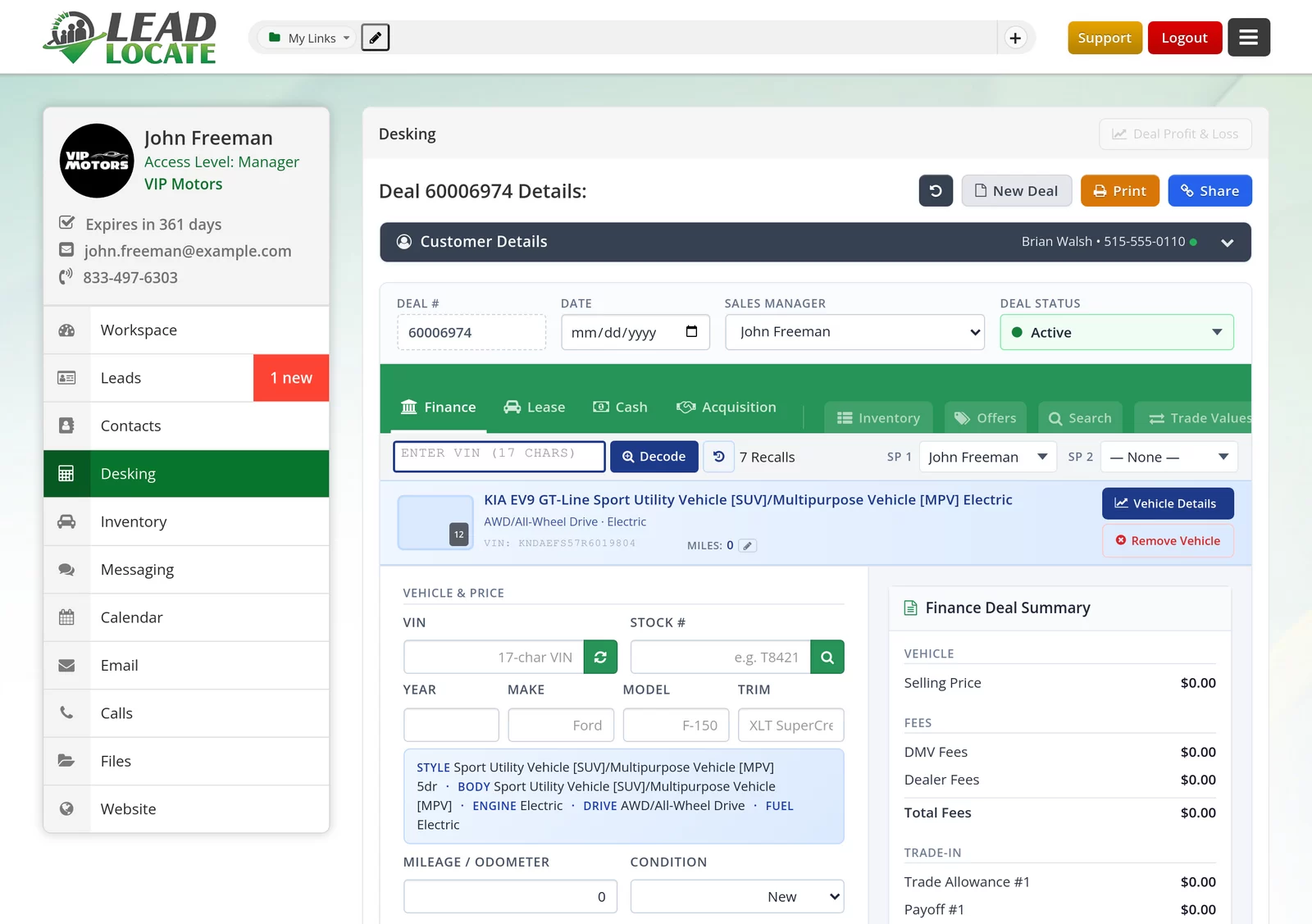
Task: Switch to the Finance tab
Action: [x=438, y=407]
